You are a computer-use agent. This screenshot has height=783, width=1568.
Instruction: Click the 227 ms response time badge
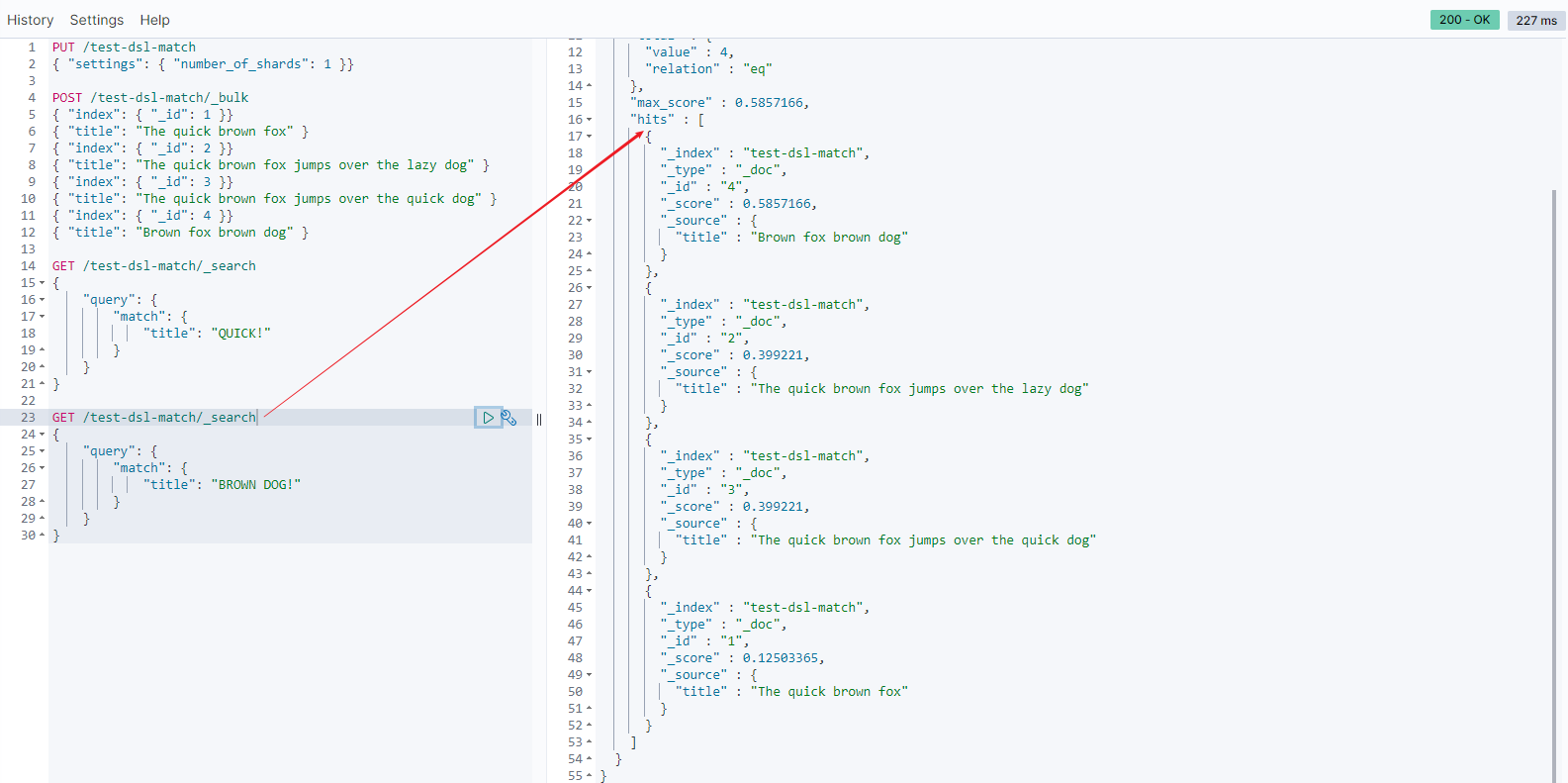coord(1535,20)
